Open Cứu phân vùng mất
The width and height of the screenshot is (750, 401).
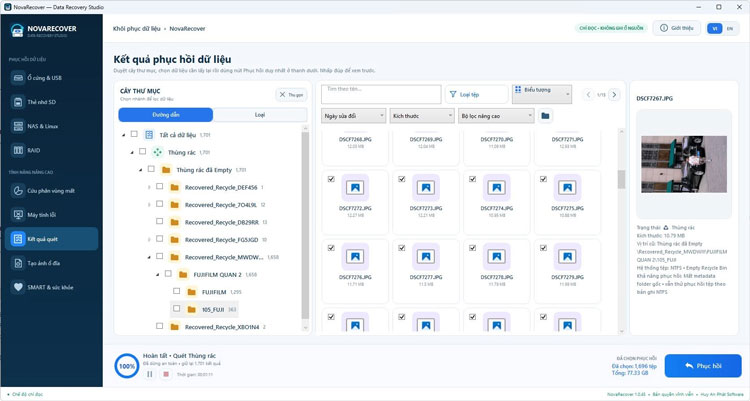tap(51, 190)
